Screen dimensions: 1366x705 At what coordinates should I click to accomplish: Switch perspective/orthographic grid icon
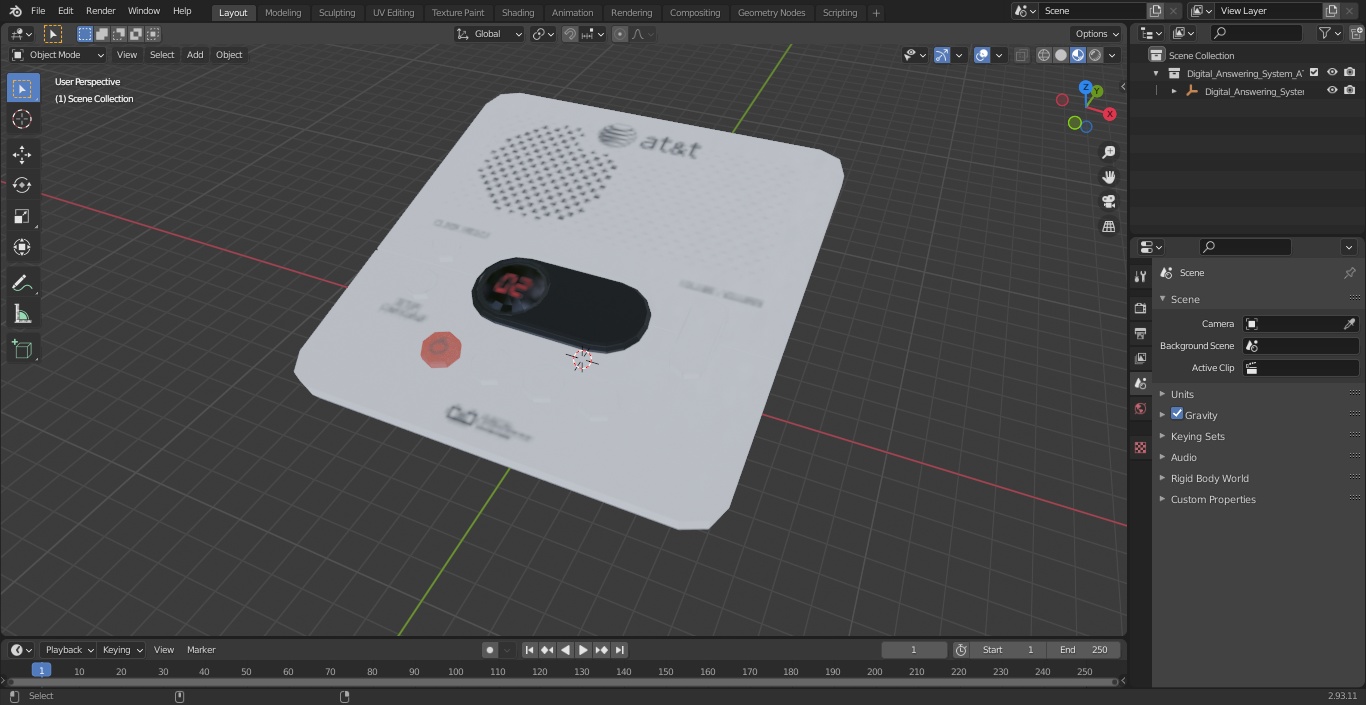(x=1108, y=227)
